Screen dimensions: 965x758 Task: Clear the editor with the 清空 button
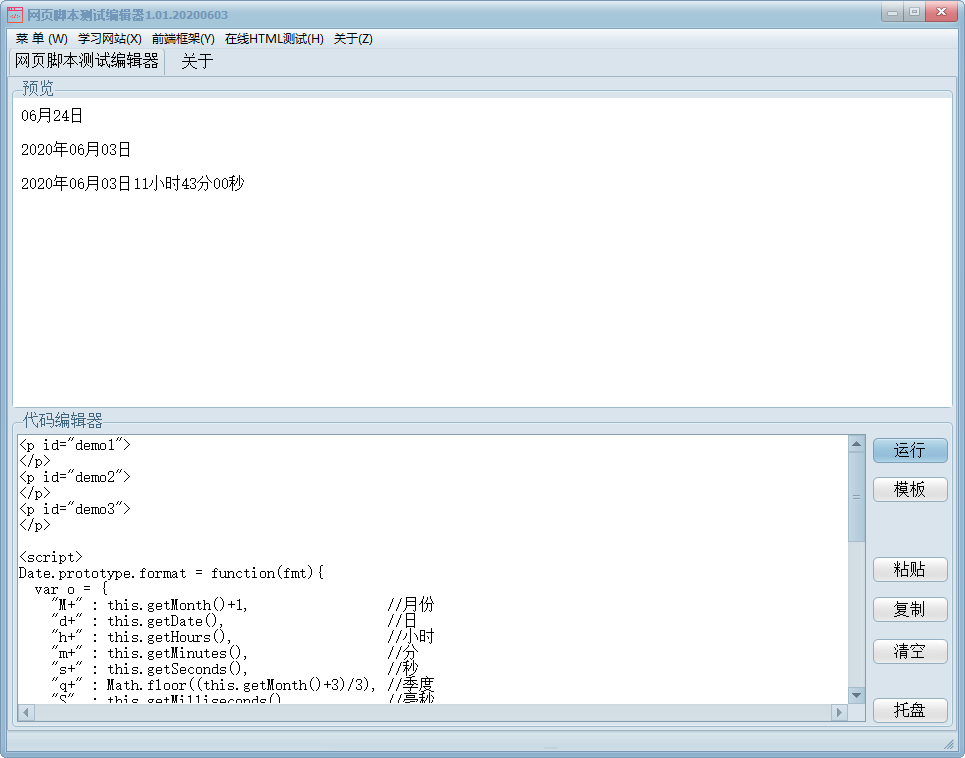tap(909, 652)
